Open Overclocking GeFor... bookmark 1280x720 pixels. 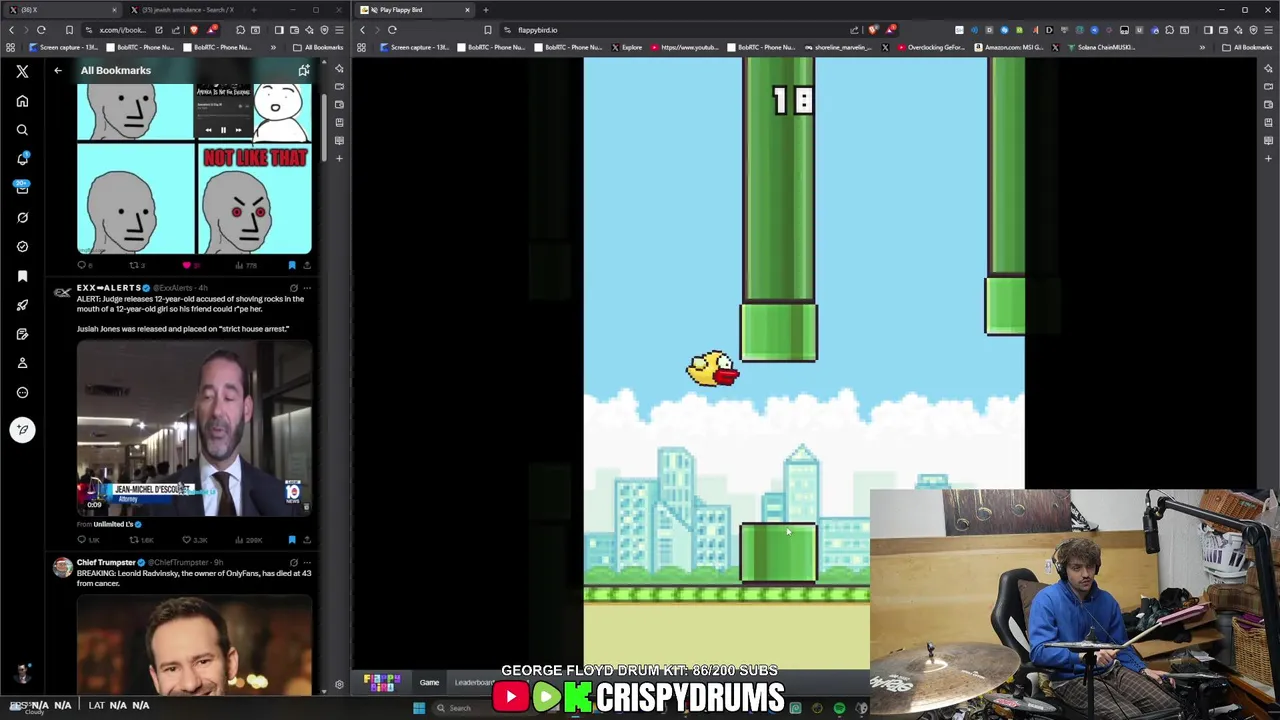pyautogui.click(x=929, y=47)
